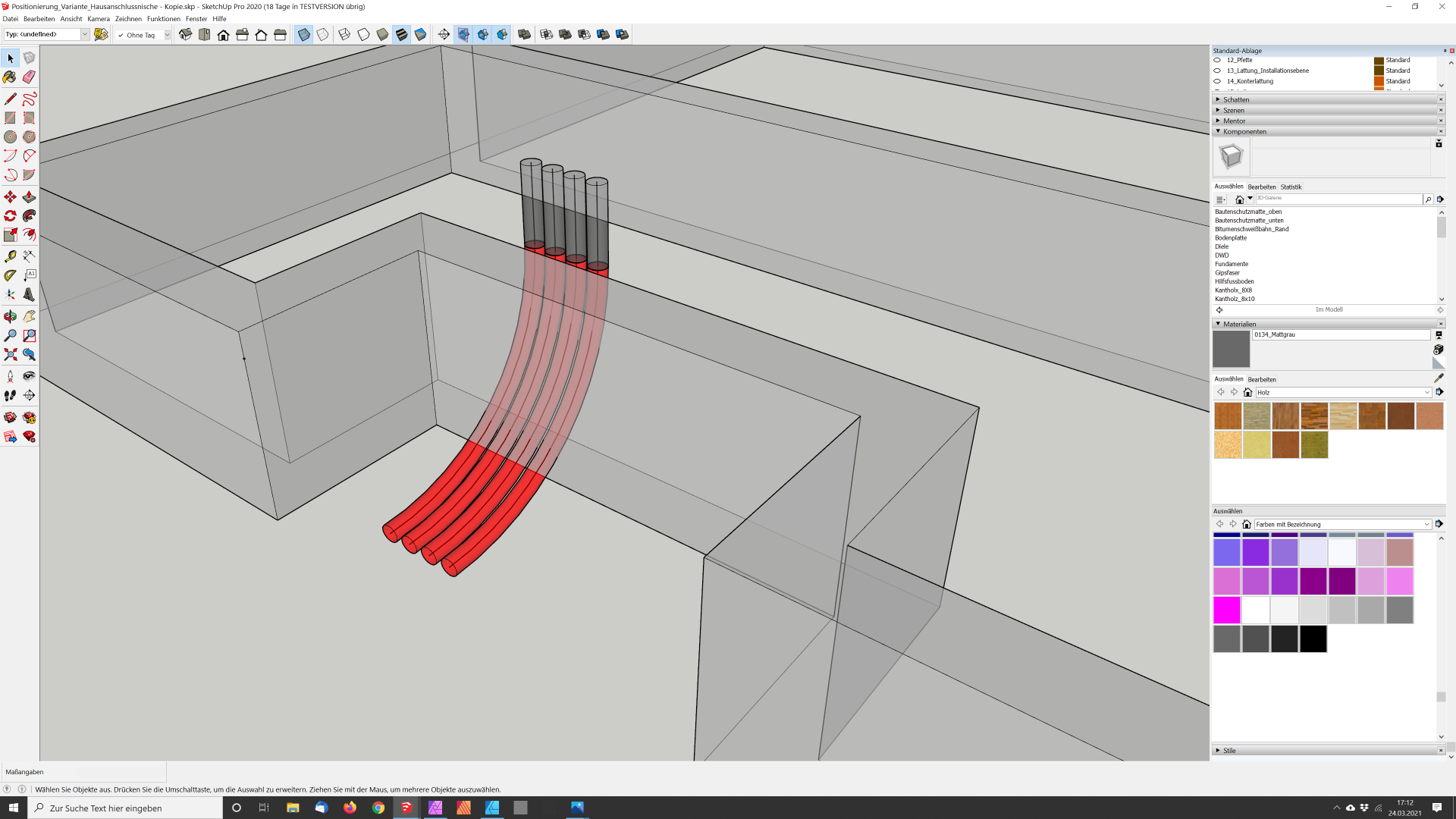Screen dimensions: 1456x819
Task: Choose the Tape Measure tool
Action: (10, 256)
